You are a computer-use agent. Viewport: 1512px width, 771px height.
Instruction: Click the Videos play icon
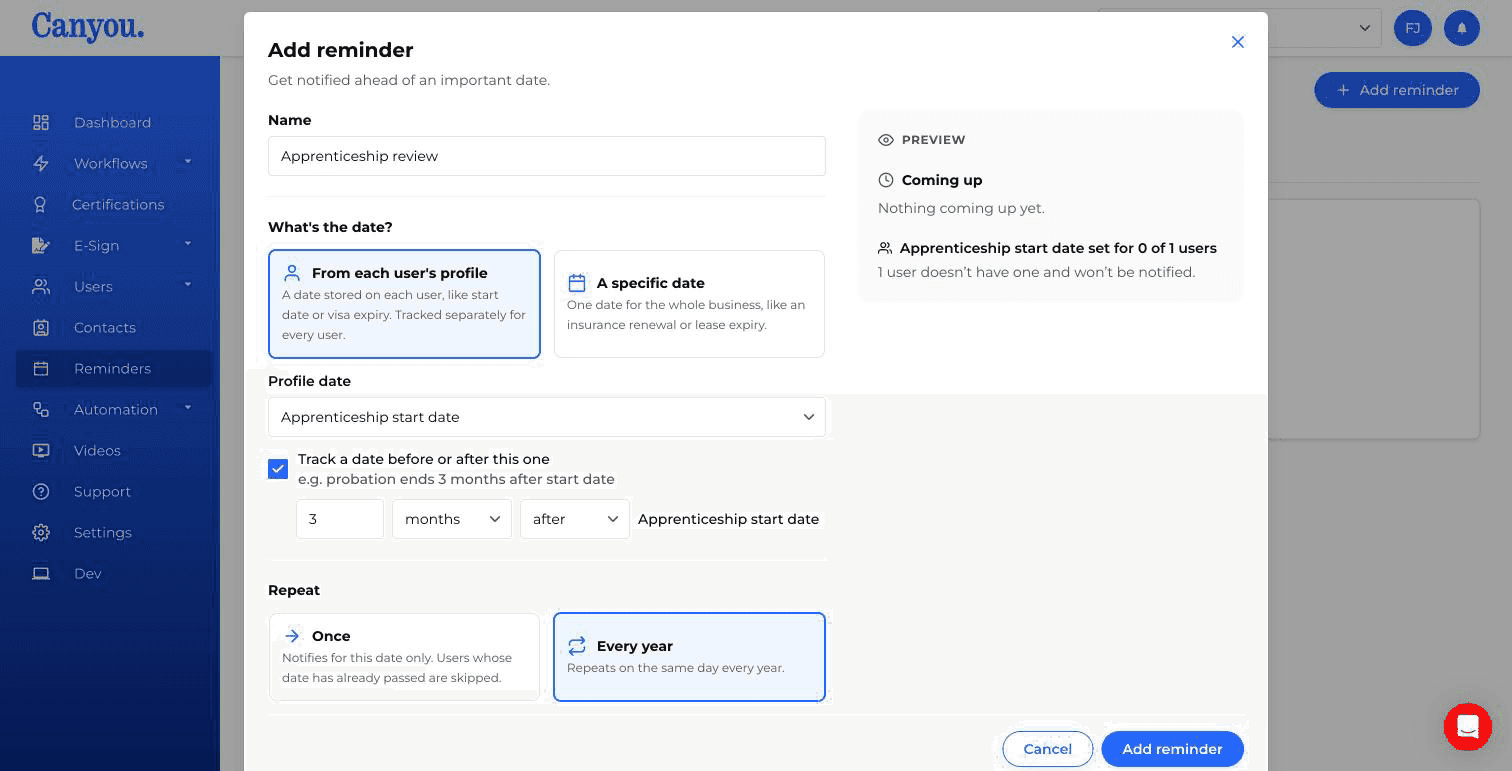coord(41,451)
